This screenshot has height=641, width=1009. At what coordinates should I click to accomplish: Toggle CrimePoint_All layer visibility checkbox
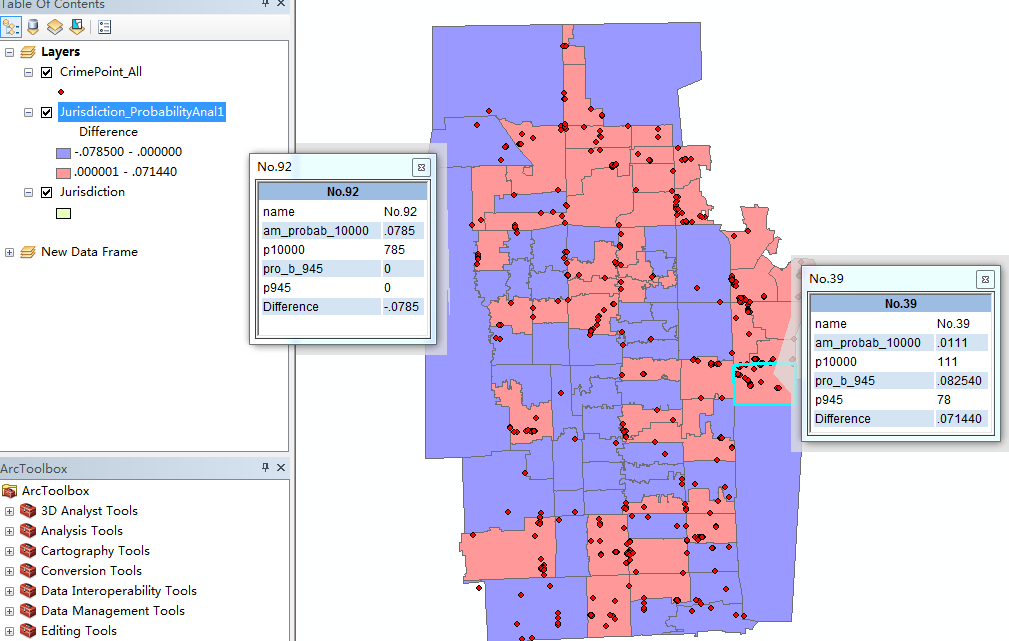[x=46, y=72]
